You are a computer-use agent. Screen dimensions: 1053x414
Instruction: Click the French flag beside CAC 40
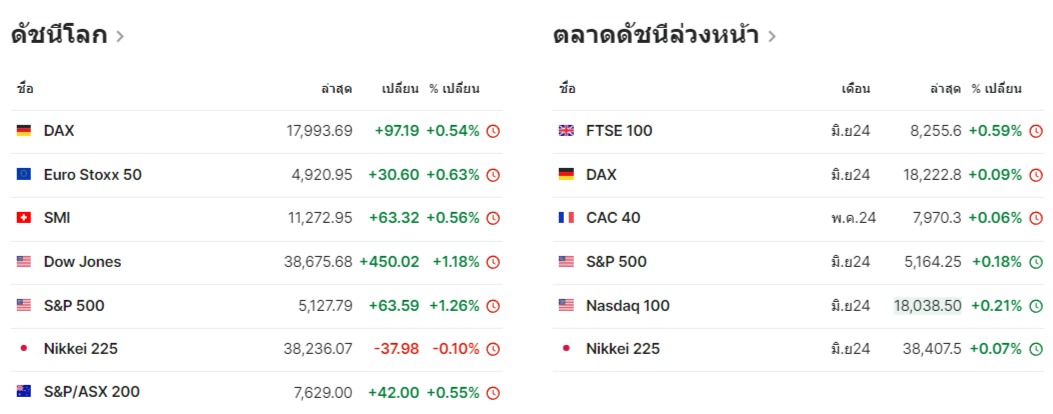point(566,218)
